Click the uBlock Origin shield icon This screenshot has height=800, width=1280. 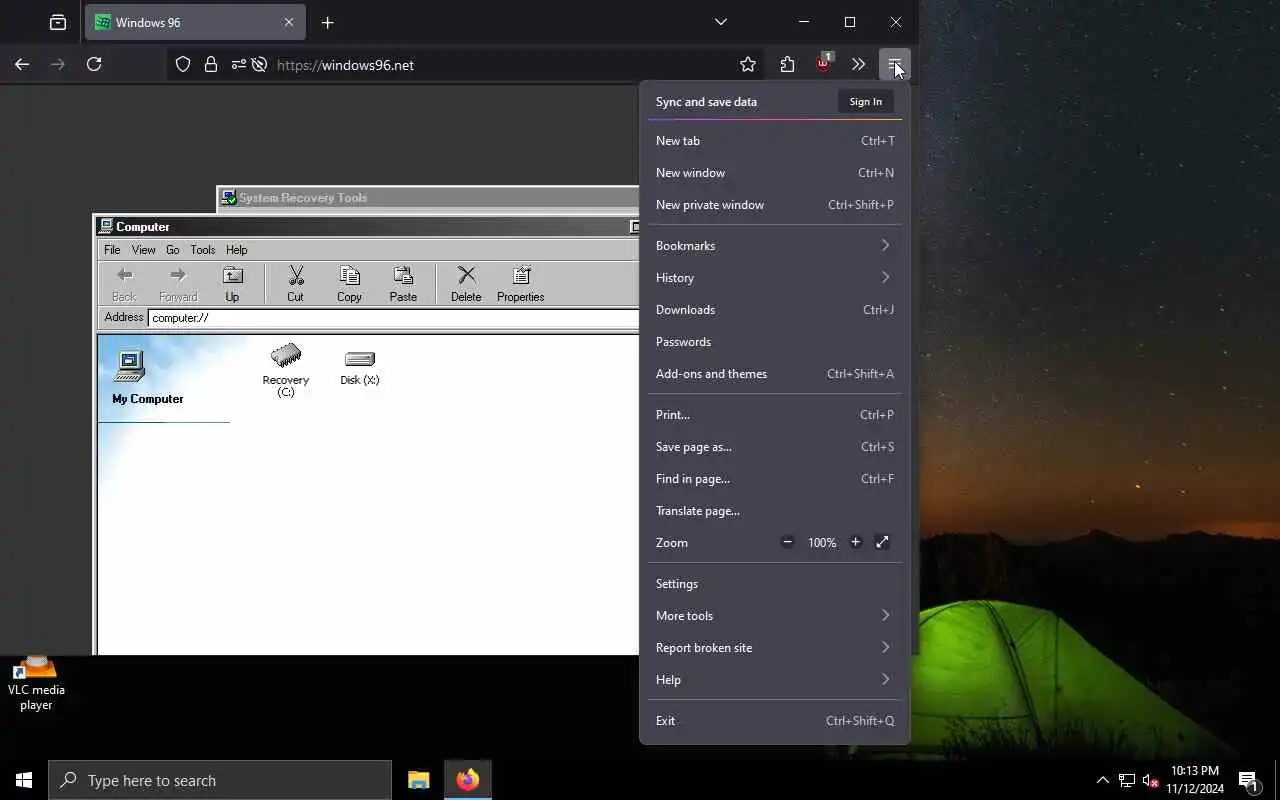pyautogui.click(x=823, y=64)
